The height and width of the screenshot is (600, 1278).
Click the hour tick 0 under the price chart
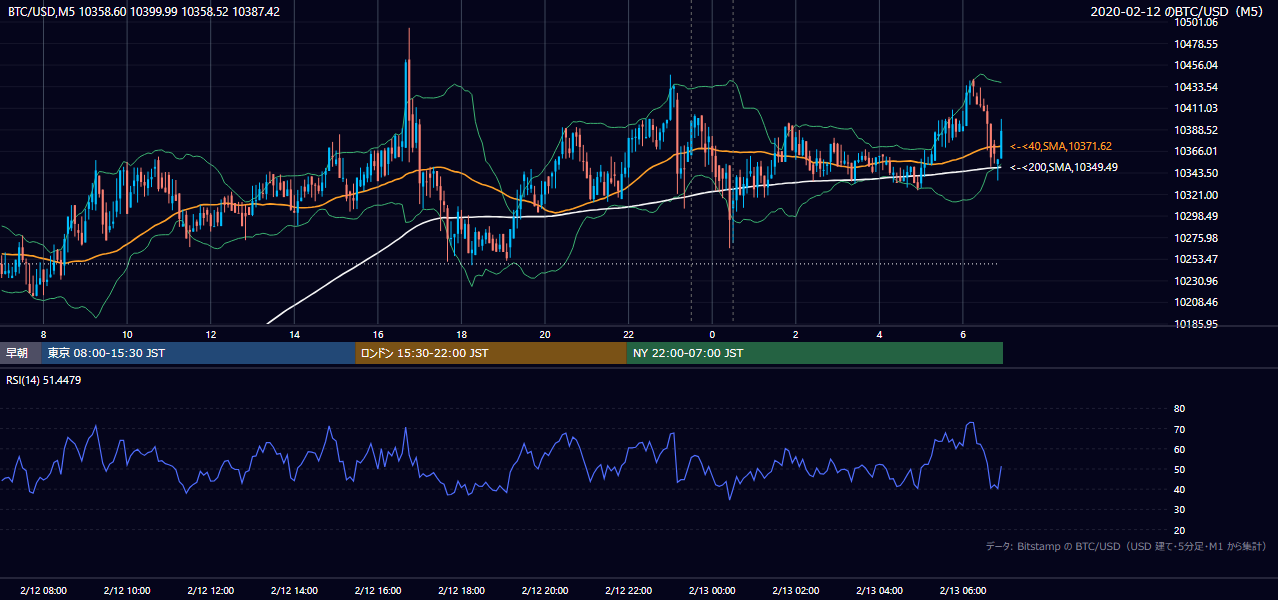712,333
